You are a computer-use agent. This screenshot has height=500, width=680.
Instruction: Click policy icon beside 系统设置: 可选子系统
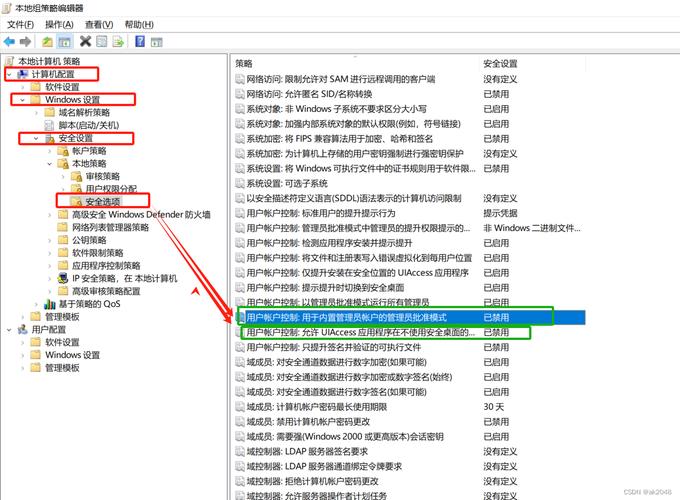240,183
